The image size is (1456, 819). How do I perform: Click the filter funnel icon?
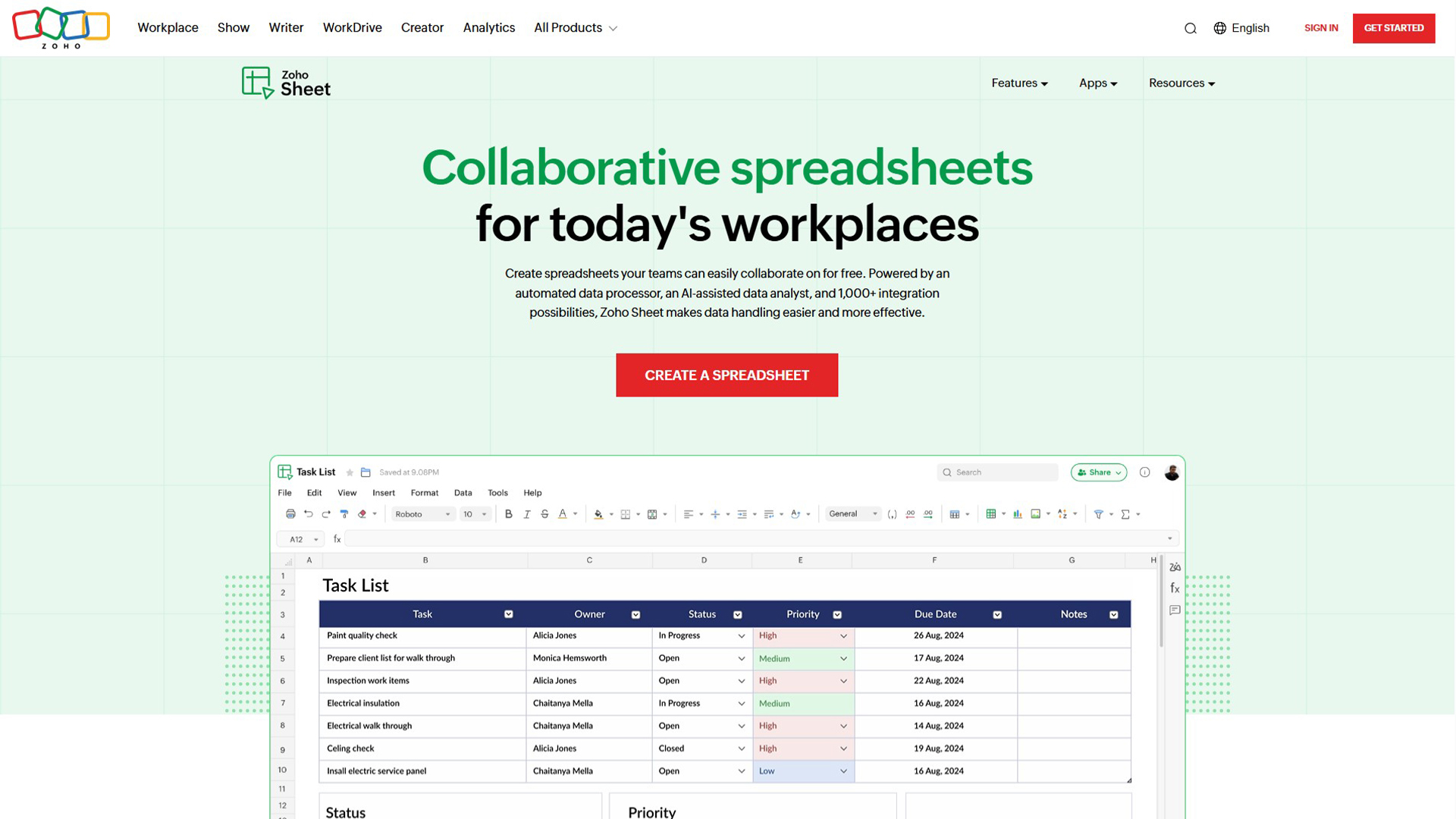point(1099,514)
